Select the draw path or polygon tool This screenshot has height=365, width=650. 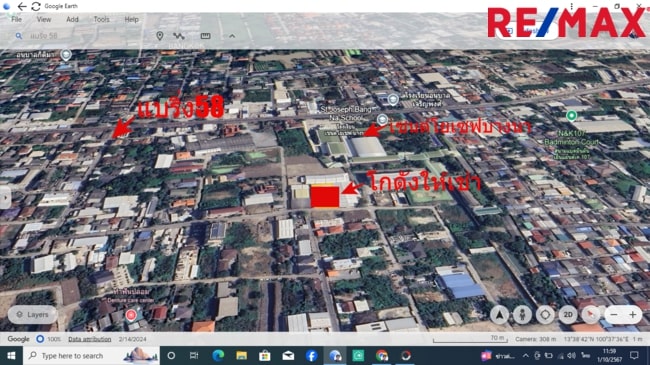[179, 36]
